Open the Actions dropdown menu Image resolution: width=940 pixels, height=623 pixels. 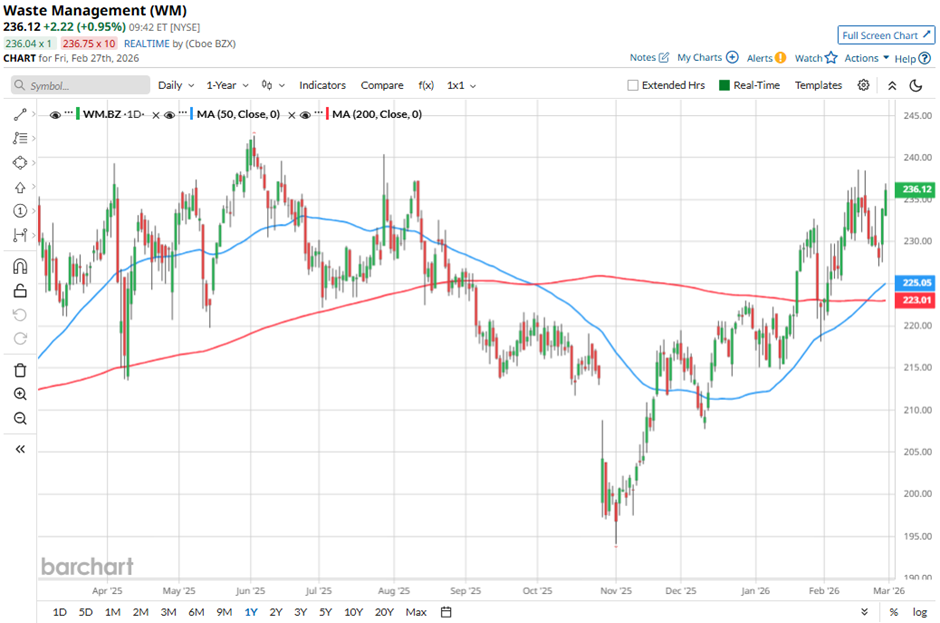866,58
